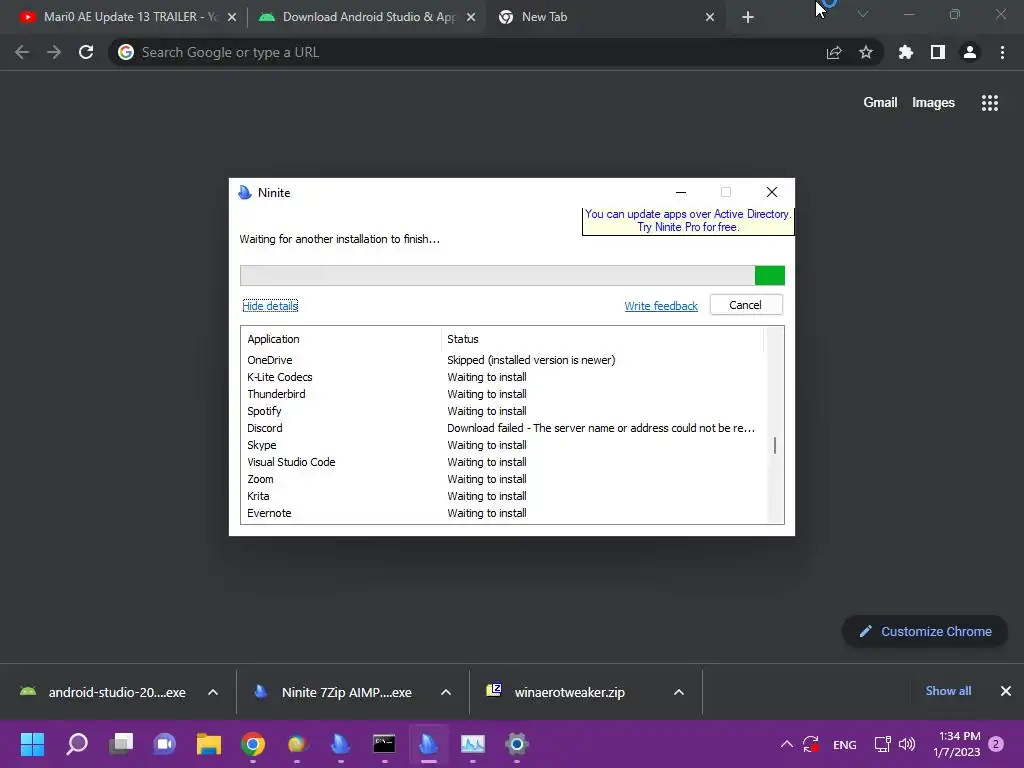Open the tab search chevron in title bar
The height and width of the screenshot is (768, 1024).
(x=863, y=14)
